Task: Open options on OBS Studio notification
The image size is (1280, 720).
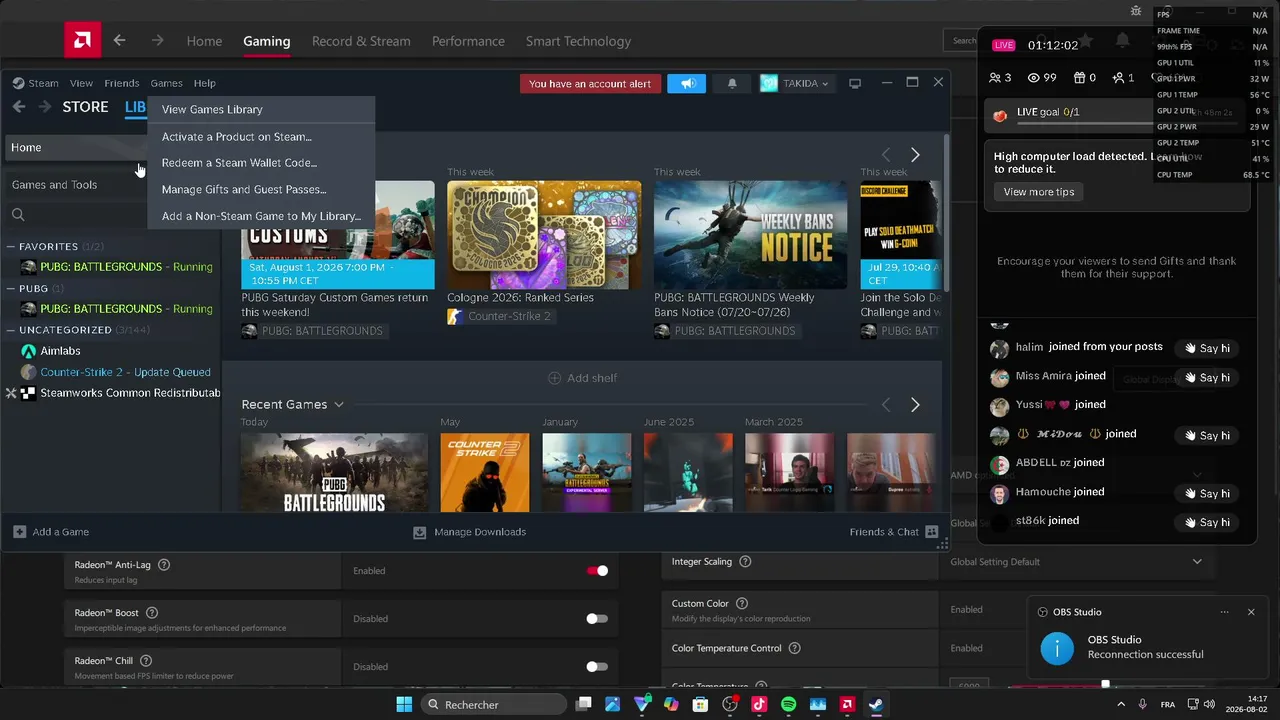Action: click(x=1225, y=612)
